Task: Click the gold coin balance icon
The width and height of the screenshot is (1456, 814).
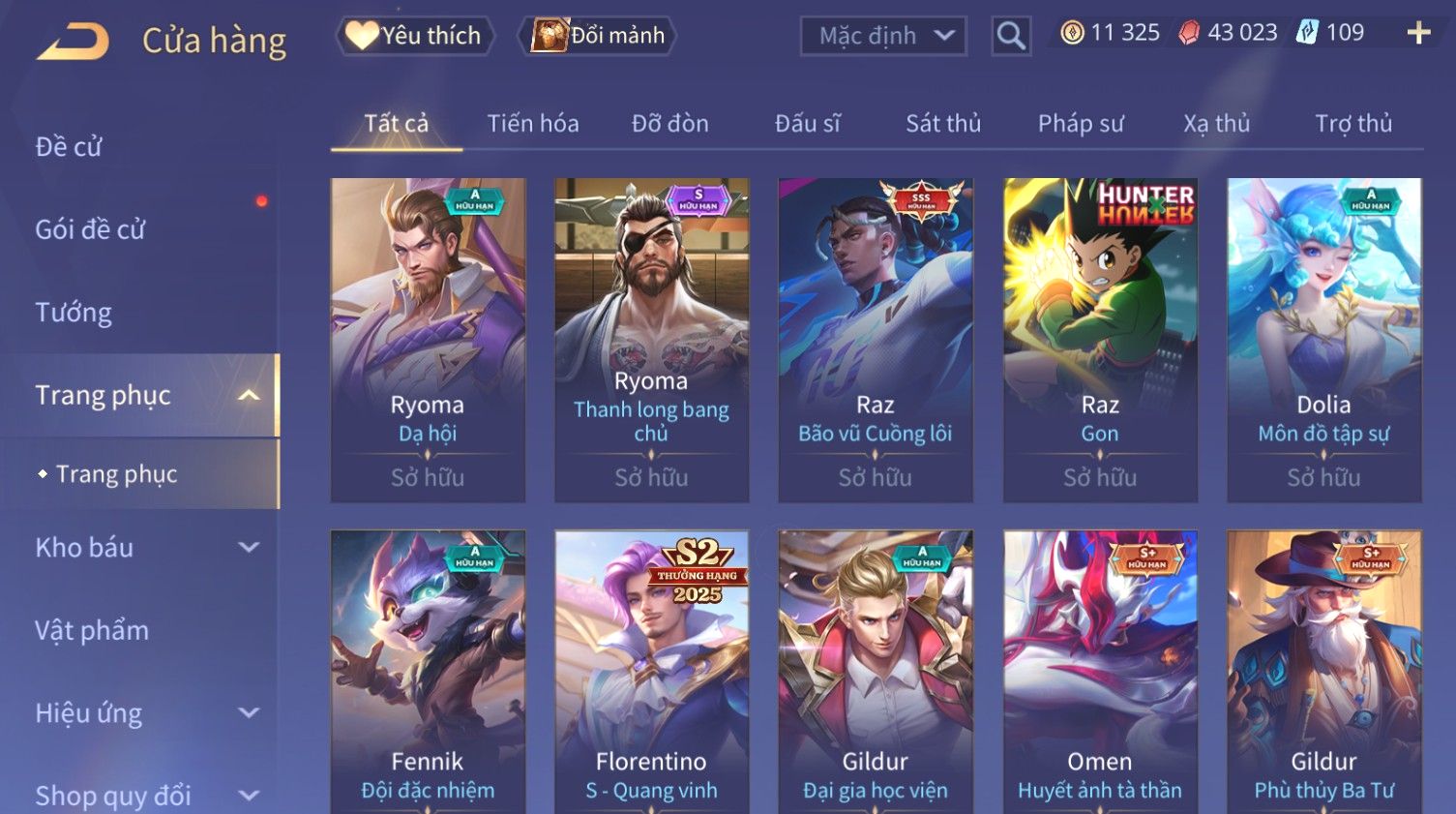Action: (x=1072, y=33)
